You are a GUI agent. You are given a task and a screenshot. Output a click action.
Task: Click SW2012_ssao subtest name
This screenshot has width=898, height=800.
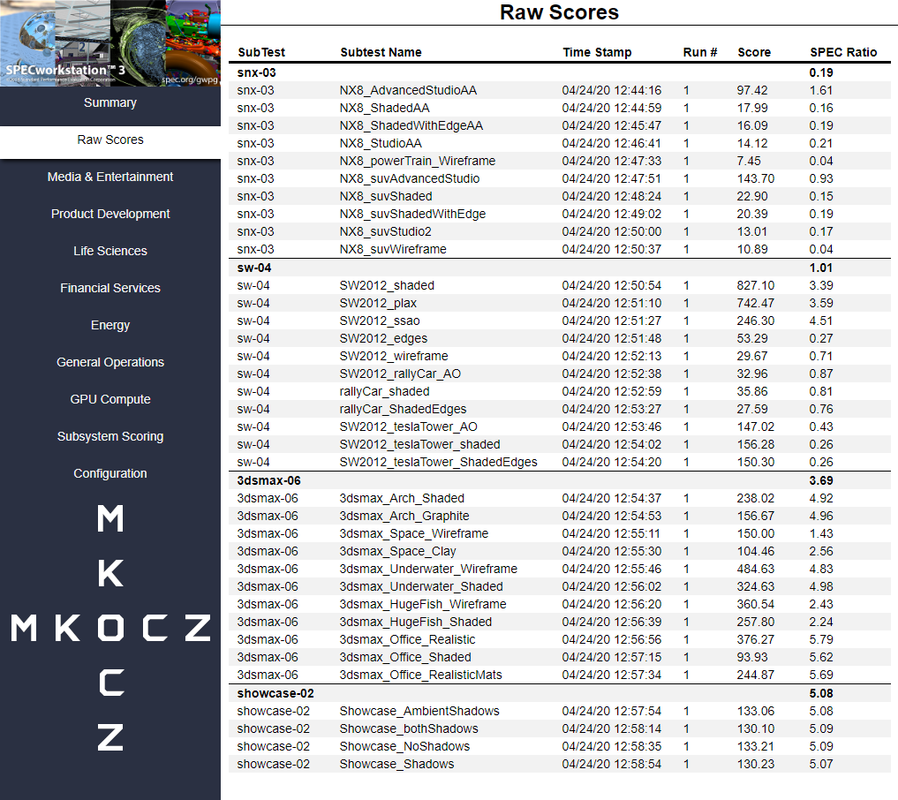tap(380, 321)
